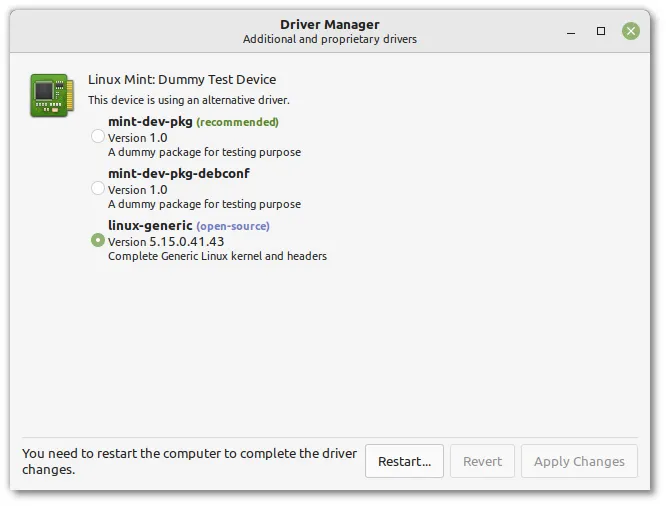Click 'Complete Generic Linux kernel and headers' description
The height and width of the screenshot is (506, 666).
[x=217, y=256]
